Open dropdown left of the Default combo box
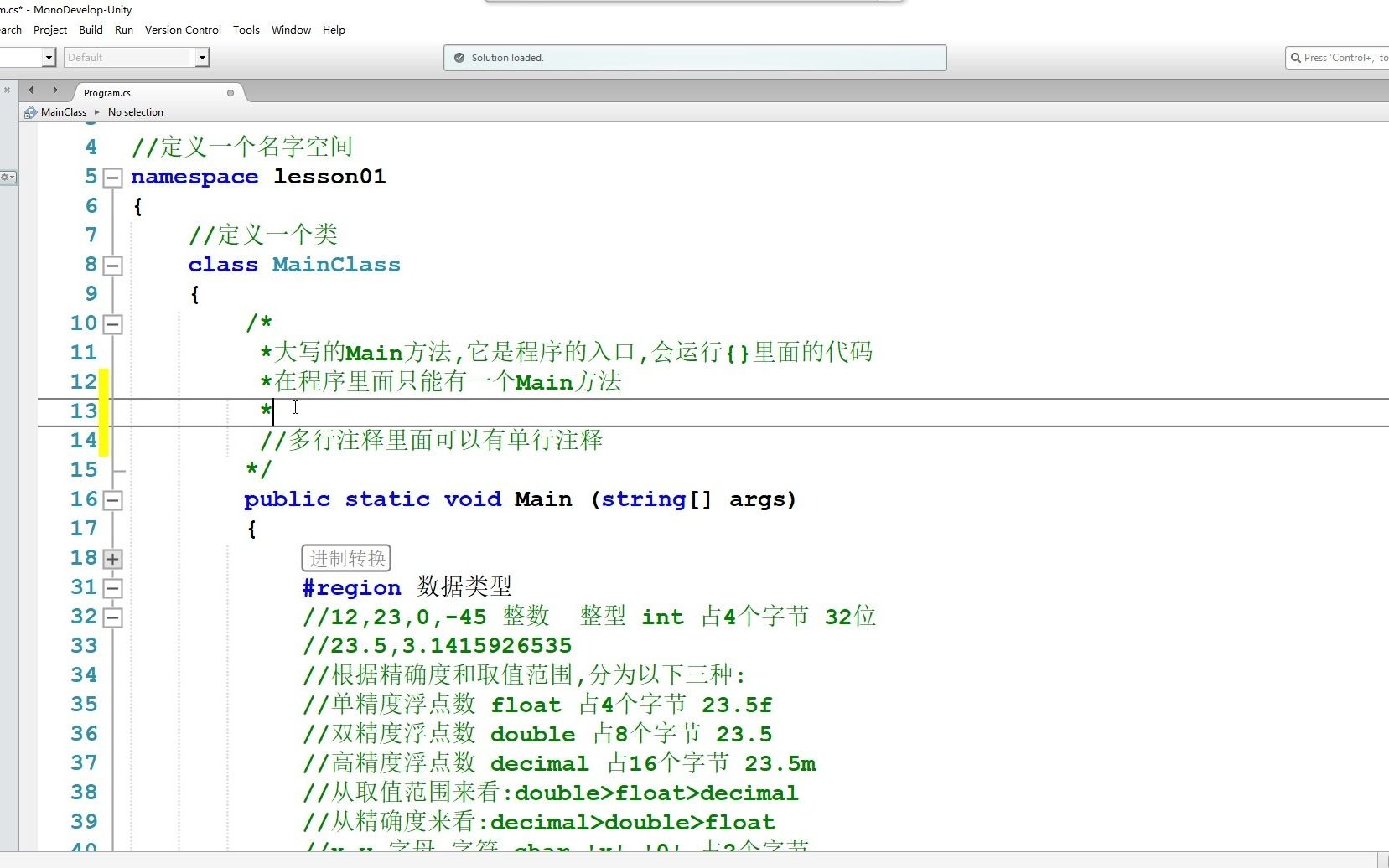This screenshot has height=868, width=1389. tap(49, 57)
